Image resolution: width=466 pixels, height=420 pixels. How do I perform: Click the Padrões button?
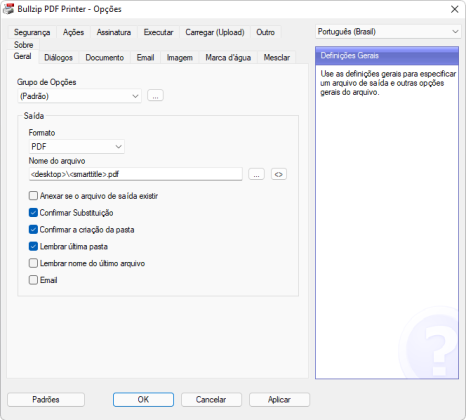[x=46, y=399]
